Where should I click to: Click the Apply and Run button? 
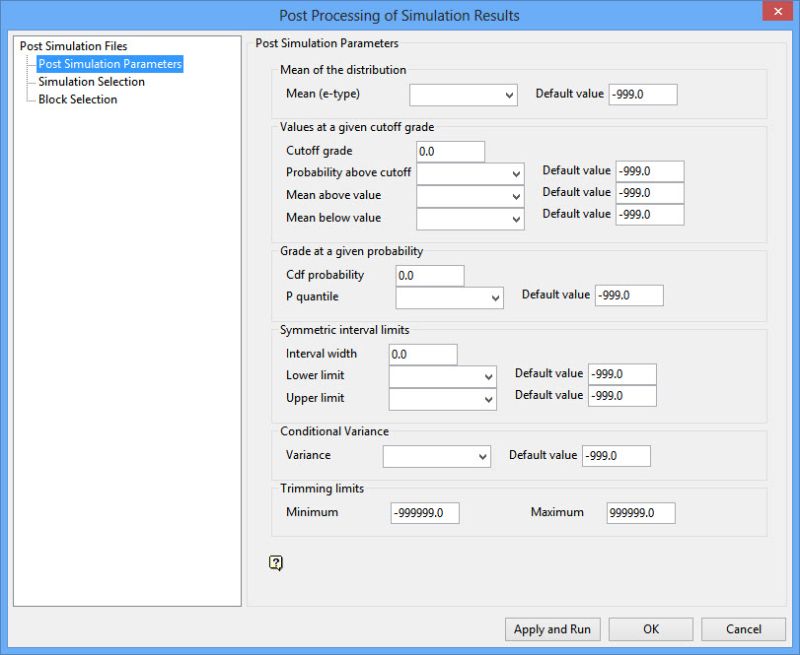[x=551, y=629]
